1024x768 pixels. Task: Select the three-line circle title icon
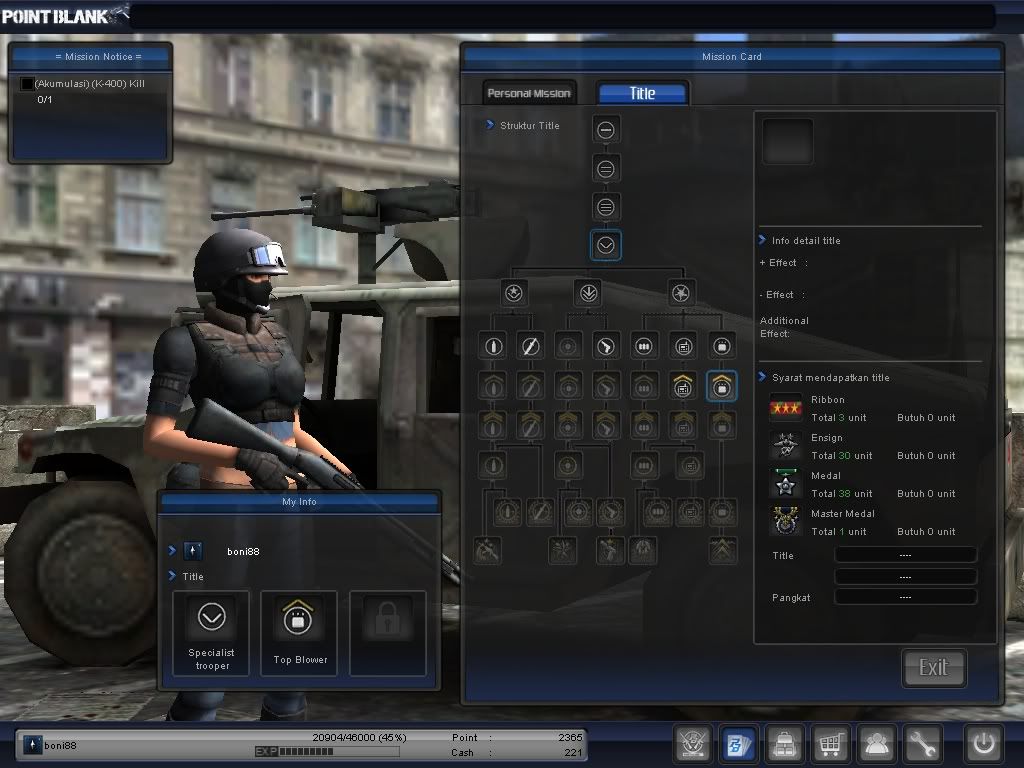605,208
